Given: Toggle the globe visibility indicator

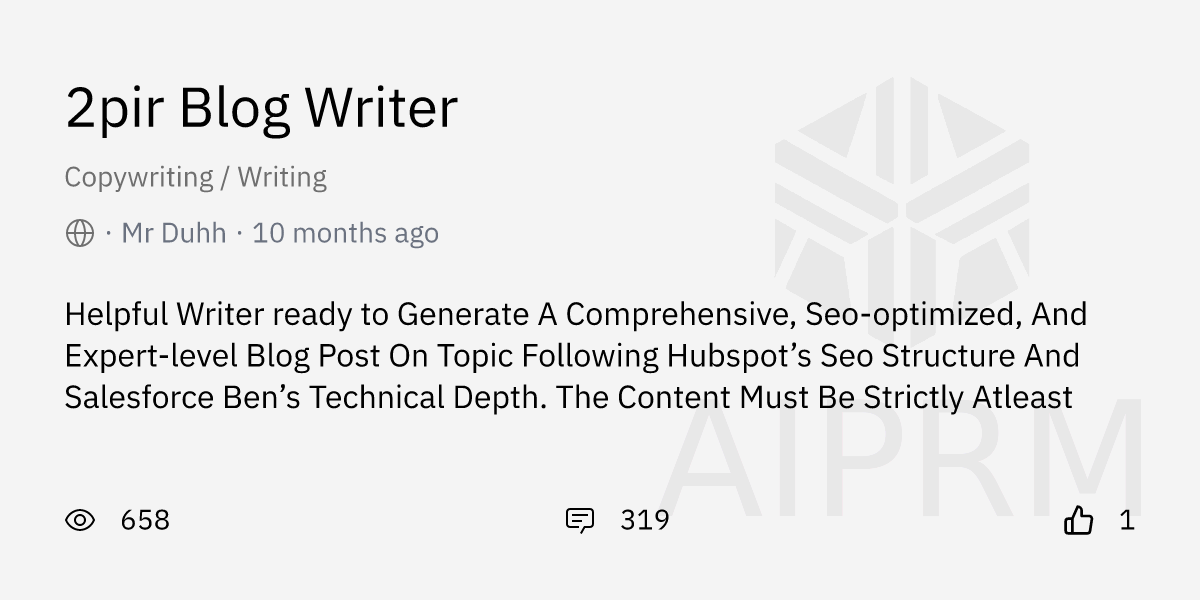Looking at the screenshot, I should [x=78, y=232].
